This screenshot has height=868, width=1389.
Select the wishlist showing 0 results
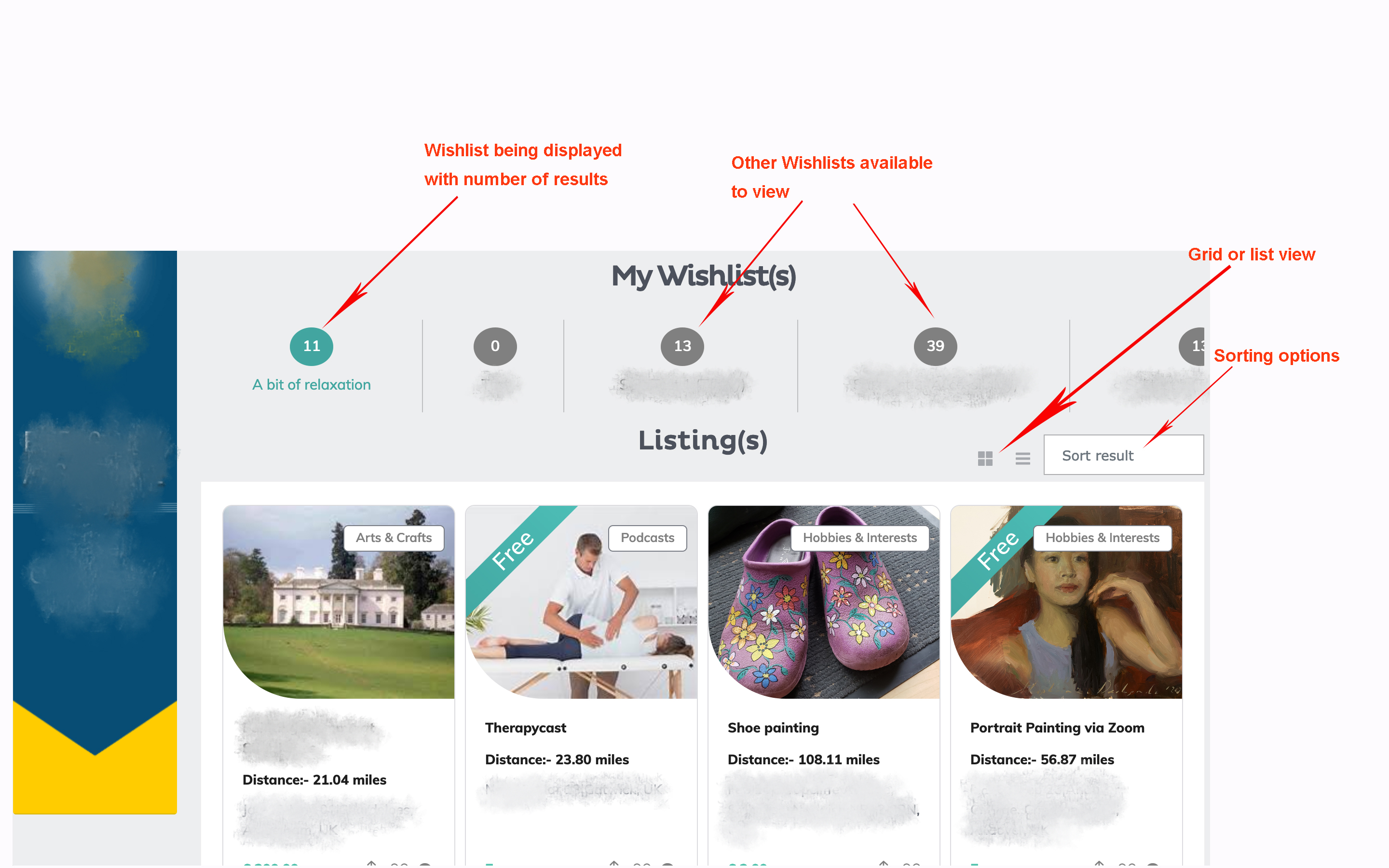click(x=495, y=346)
